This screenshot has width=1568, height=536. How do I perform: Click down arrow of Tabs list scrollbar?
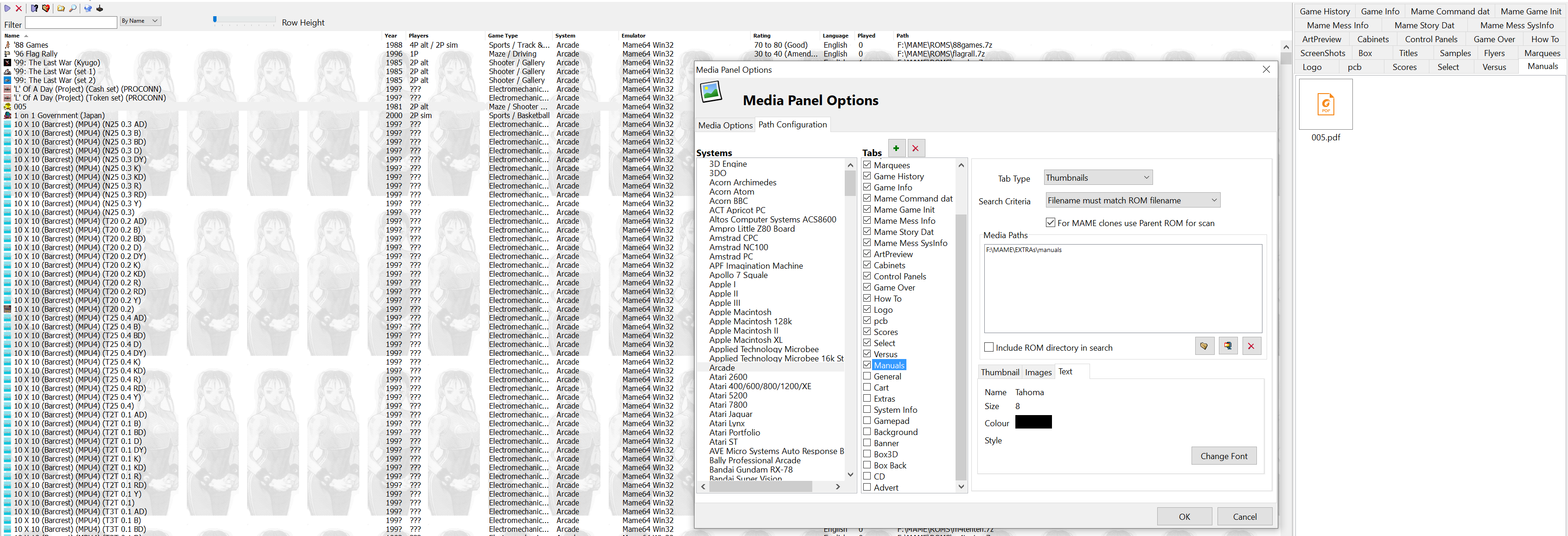(x=961, y=486)
